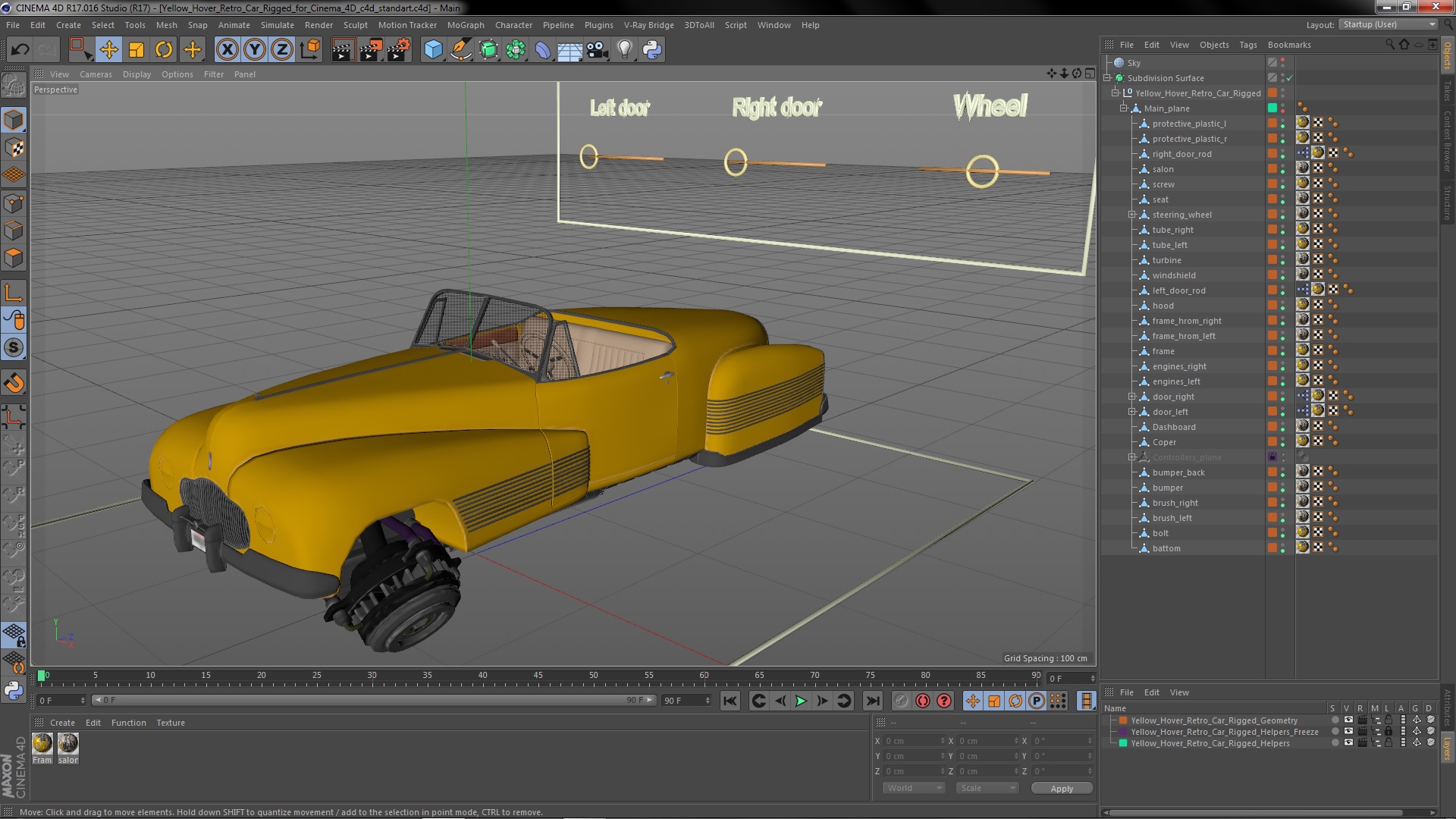Toggle Subdivision Surface enabled checkmark
The width and height of the screenshot is (1456, 819).
pyautogui.click(x=1289, y=78)
